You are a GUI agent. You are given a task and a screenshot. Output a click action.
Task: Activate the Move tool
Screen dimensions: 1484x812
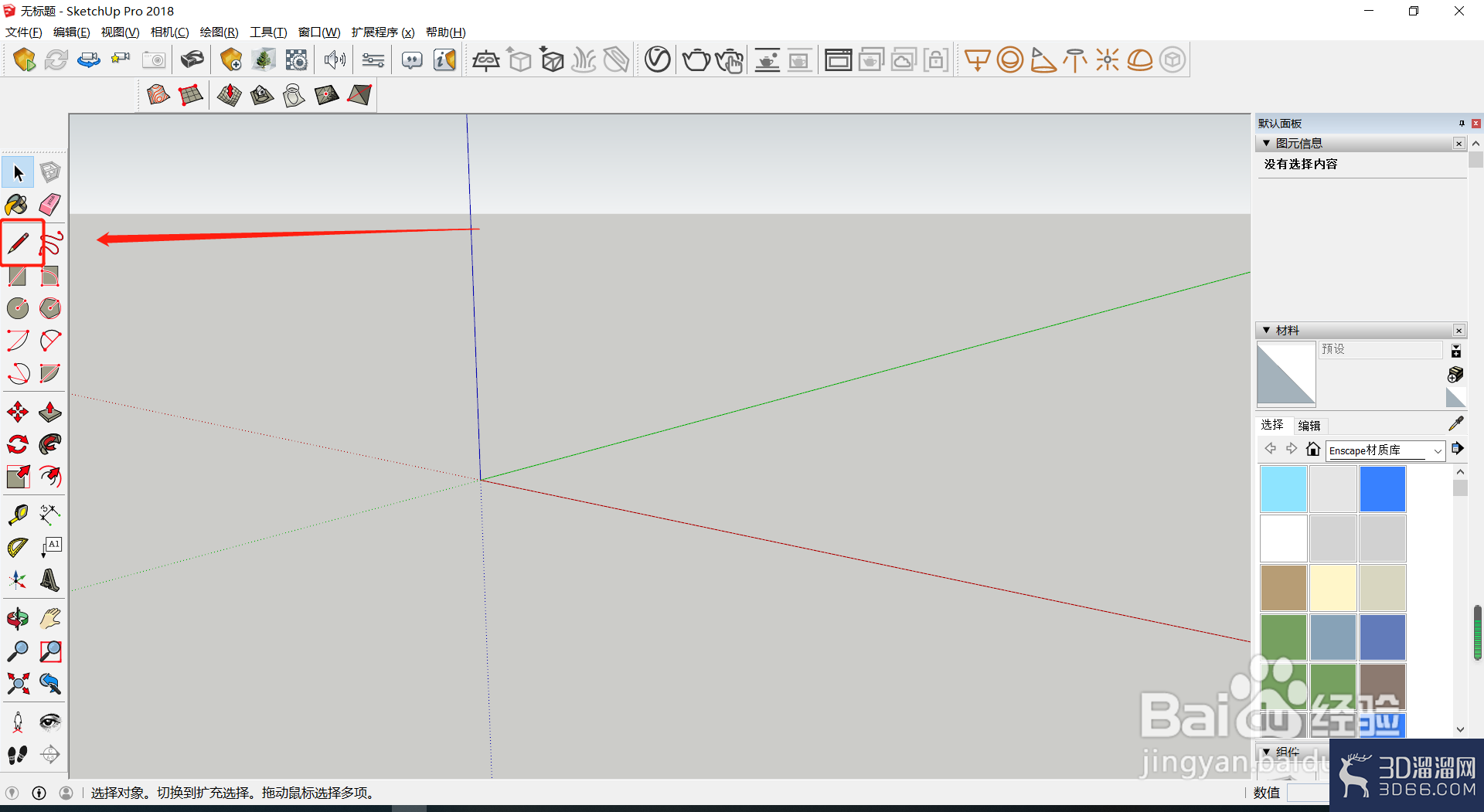click(x=18, y=412)
